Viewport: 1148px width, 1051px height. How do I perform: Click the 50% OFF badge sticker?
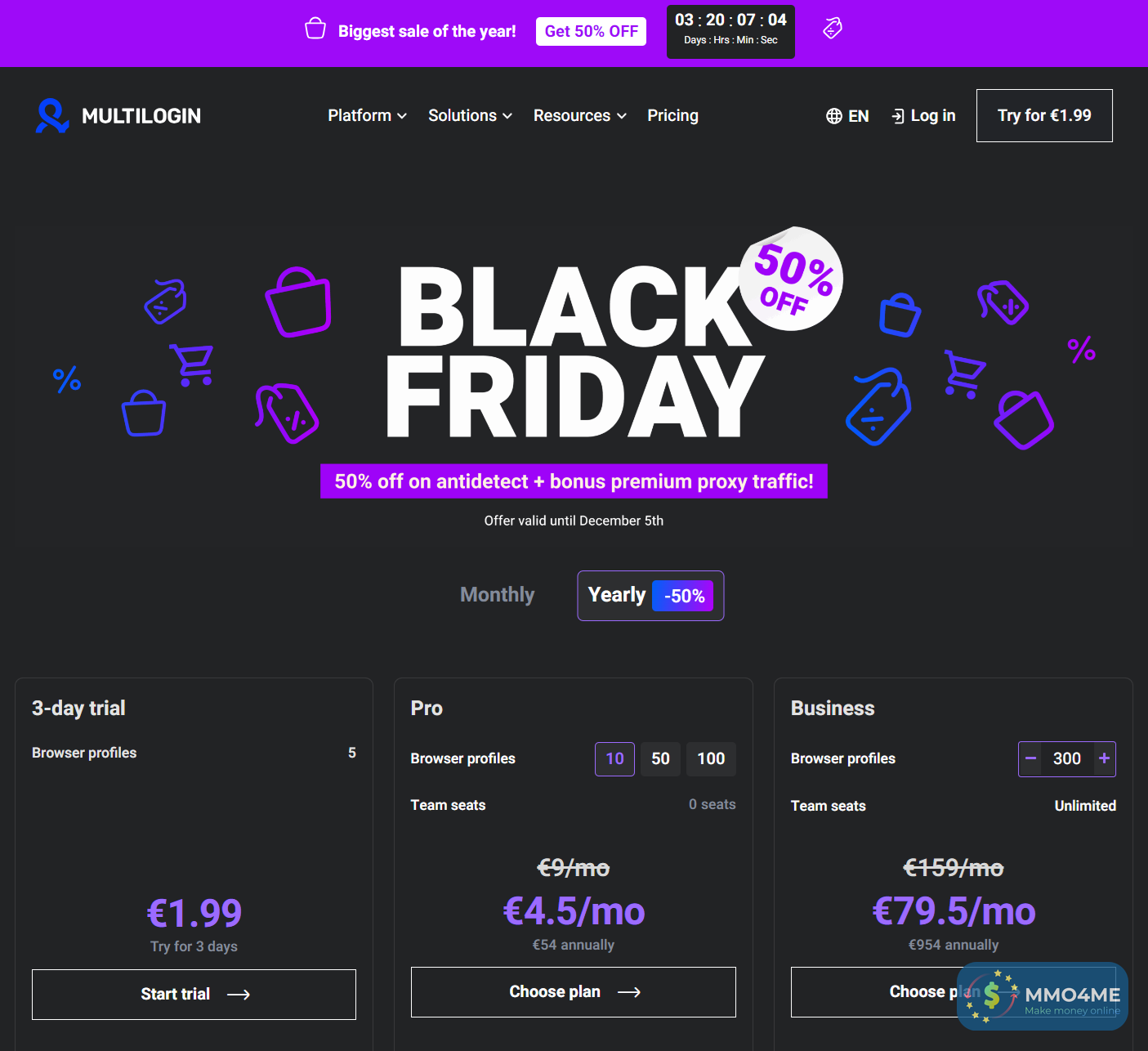click(790, 279)
